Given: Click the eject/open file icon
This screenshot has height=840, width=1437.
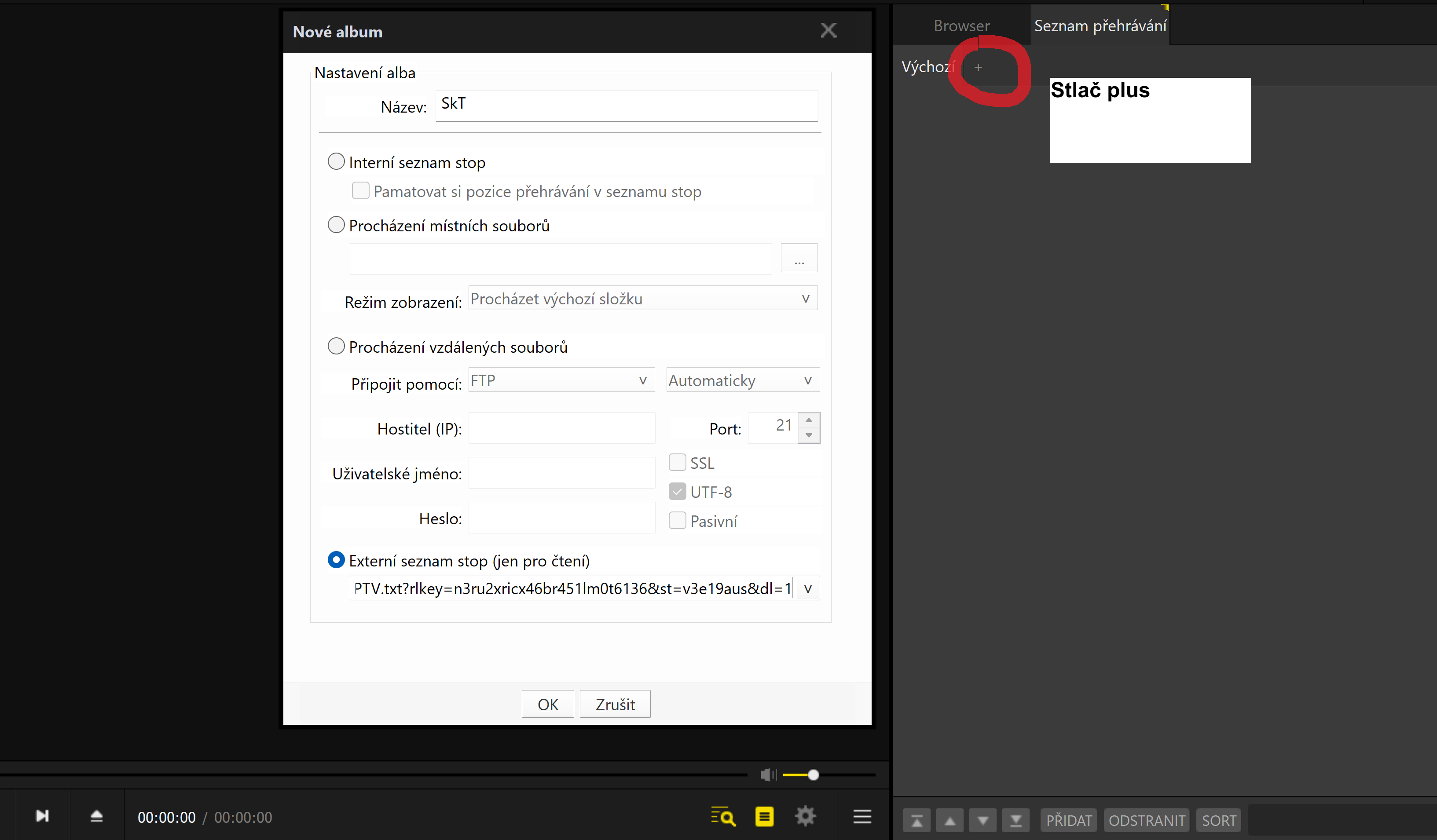Looking at the screenshot, I should click(96, 816).
